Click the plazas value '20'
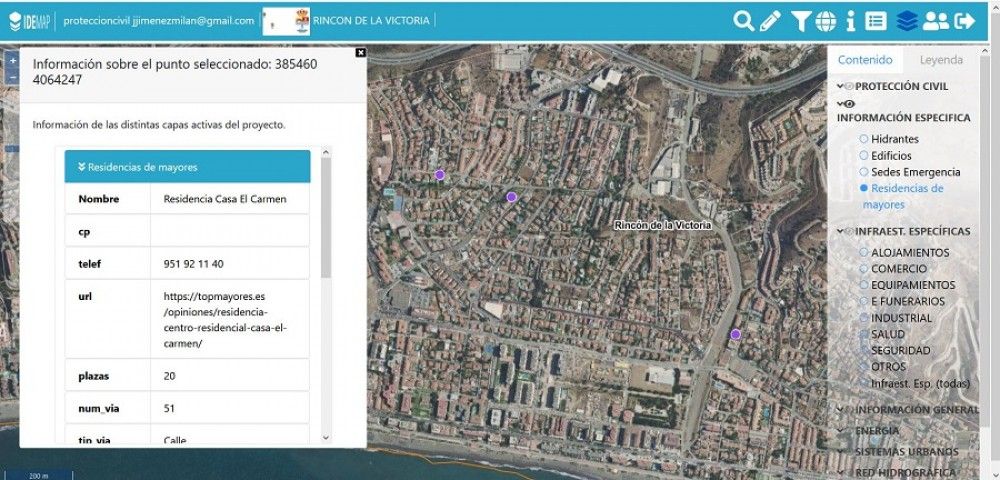Viewport: 1000px width, 480px height. coord(169,376)
